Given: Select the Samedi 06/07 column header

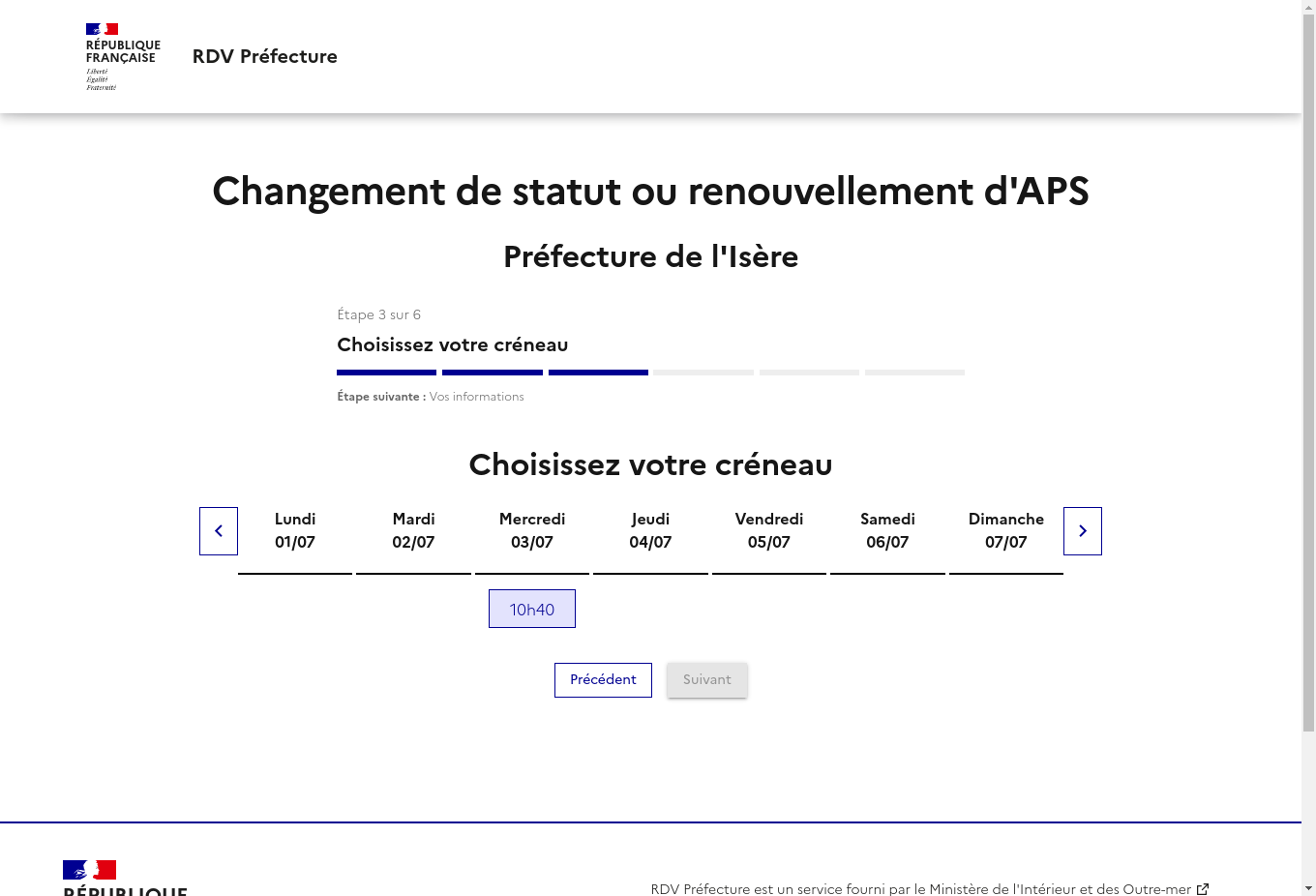Looking at the screenshot, I should (887, 531).
